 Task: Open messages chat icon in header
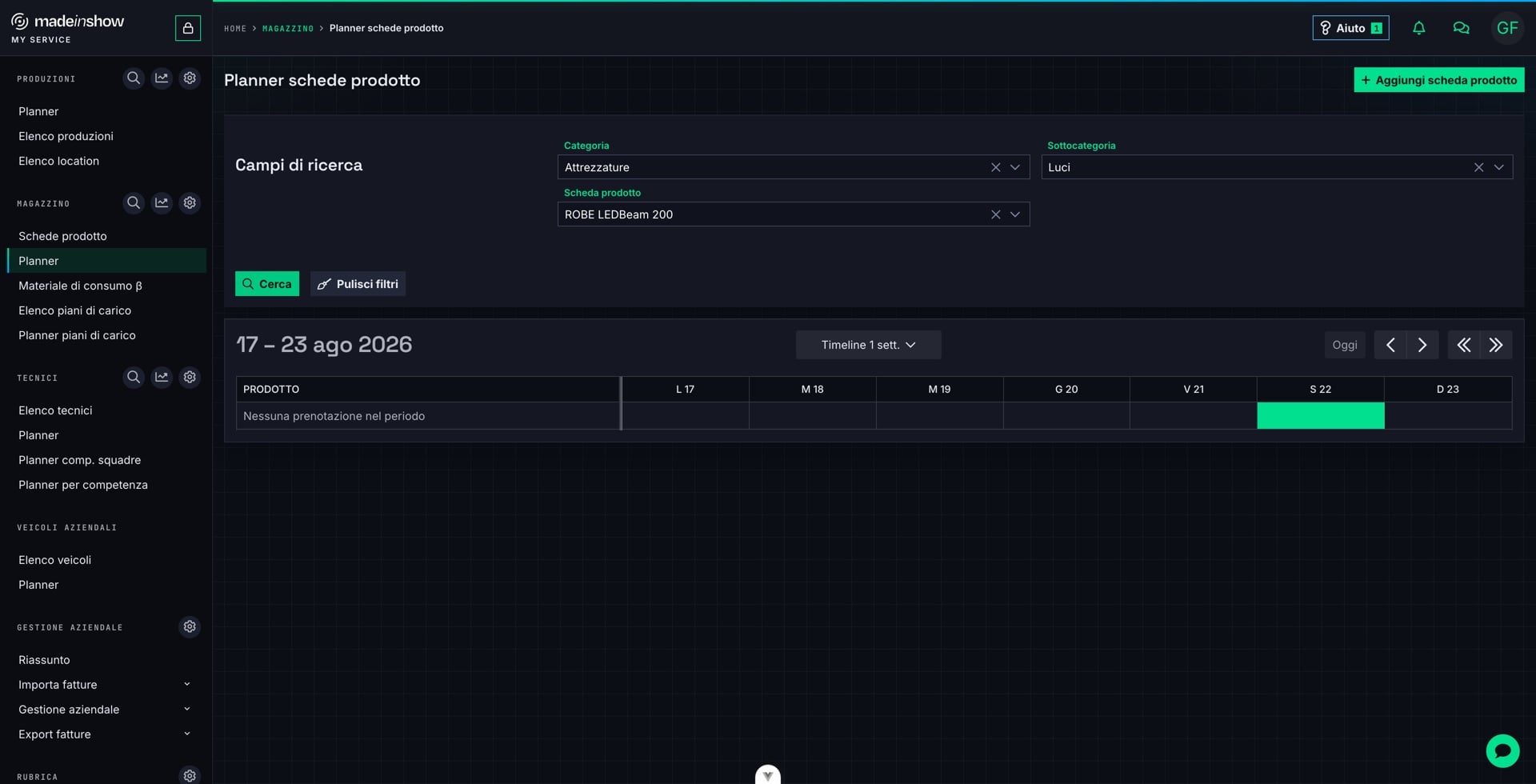click(1461, 28)
